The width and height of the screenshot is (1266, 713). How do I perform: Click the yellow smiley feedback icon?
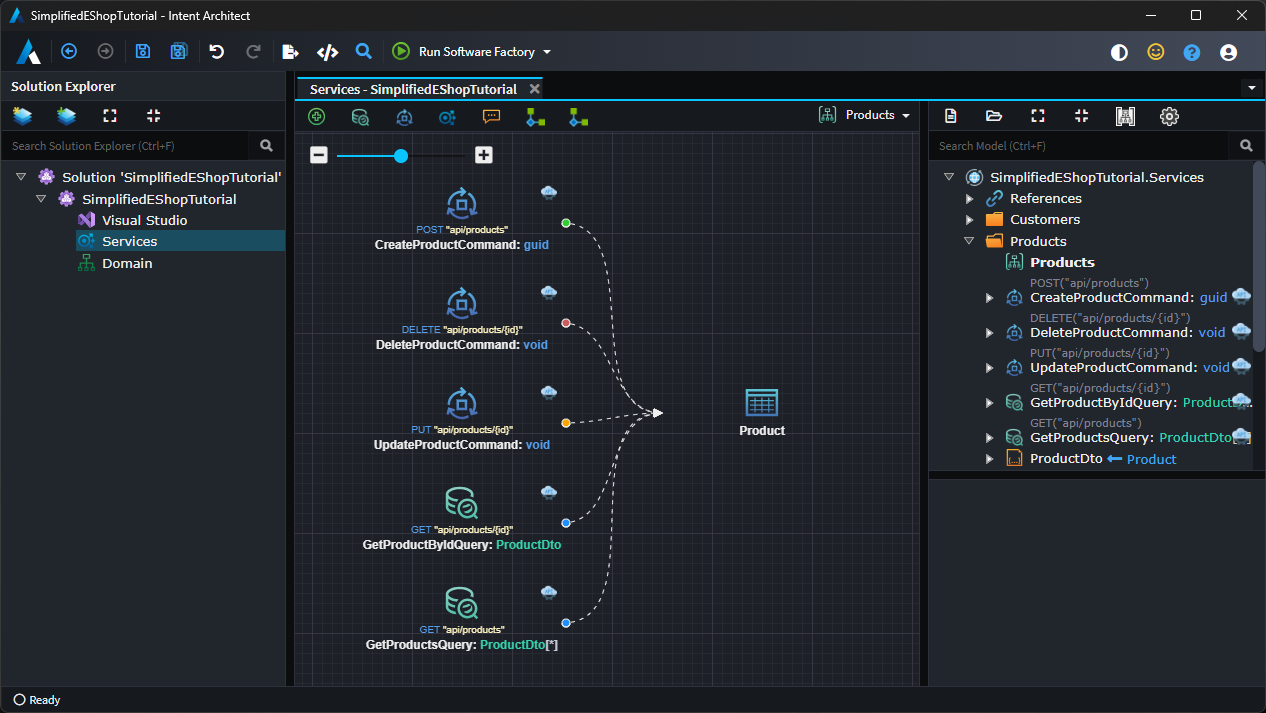1156,52
